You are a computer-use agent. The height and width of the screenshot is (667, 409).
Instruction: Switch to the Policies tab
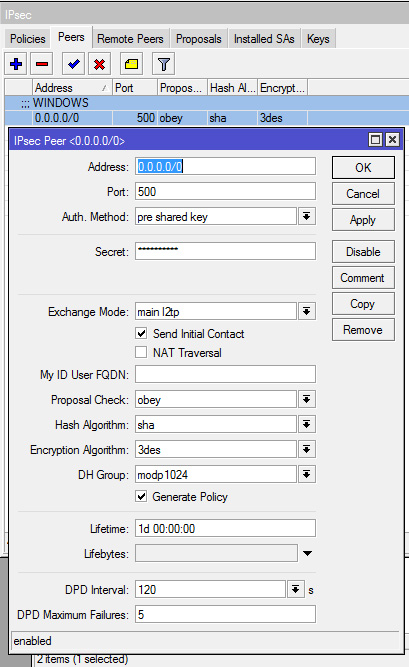28,39
